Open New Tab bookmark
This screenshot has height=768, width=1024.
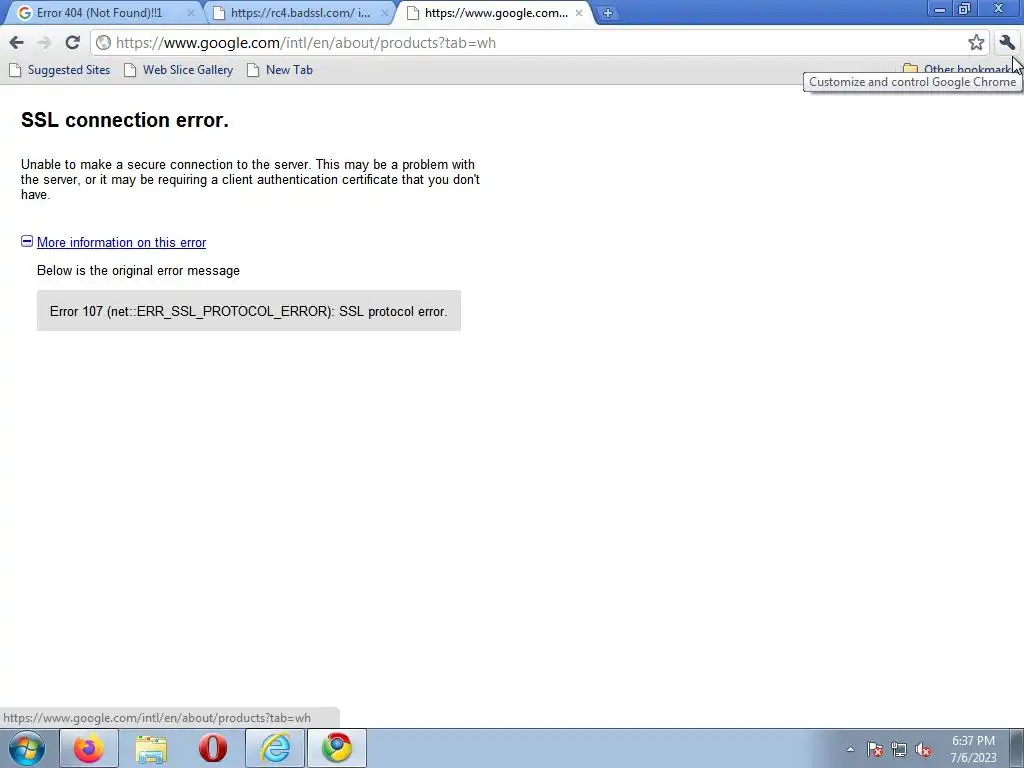[x=280, y=70]
